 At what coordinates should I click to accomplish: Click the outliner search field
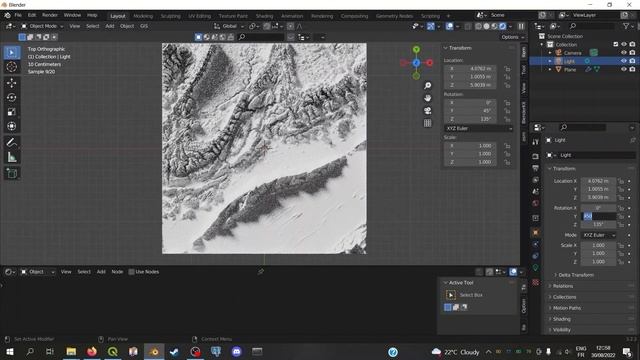(x=591, y=26)
